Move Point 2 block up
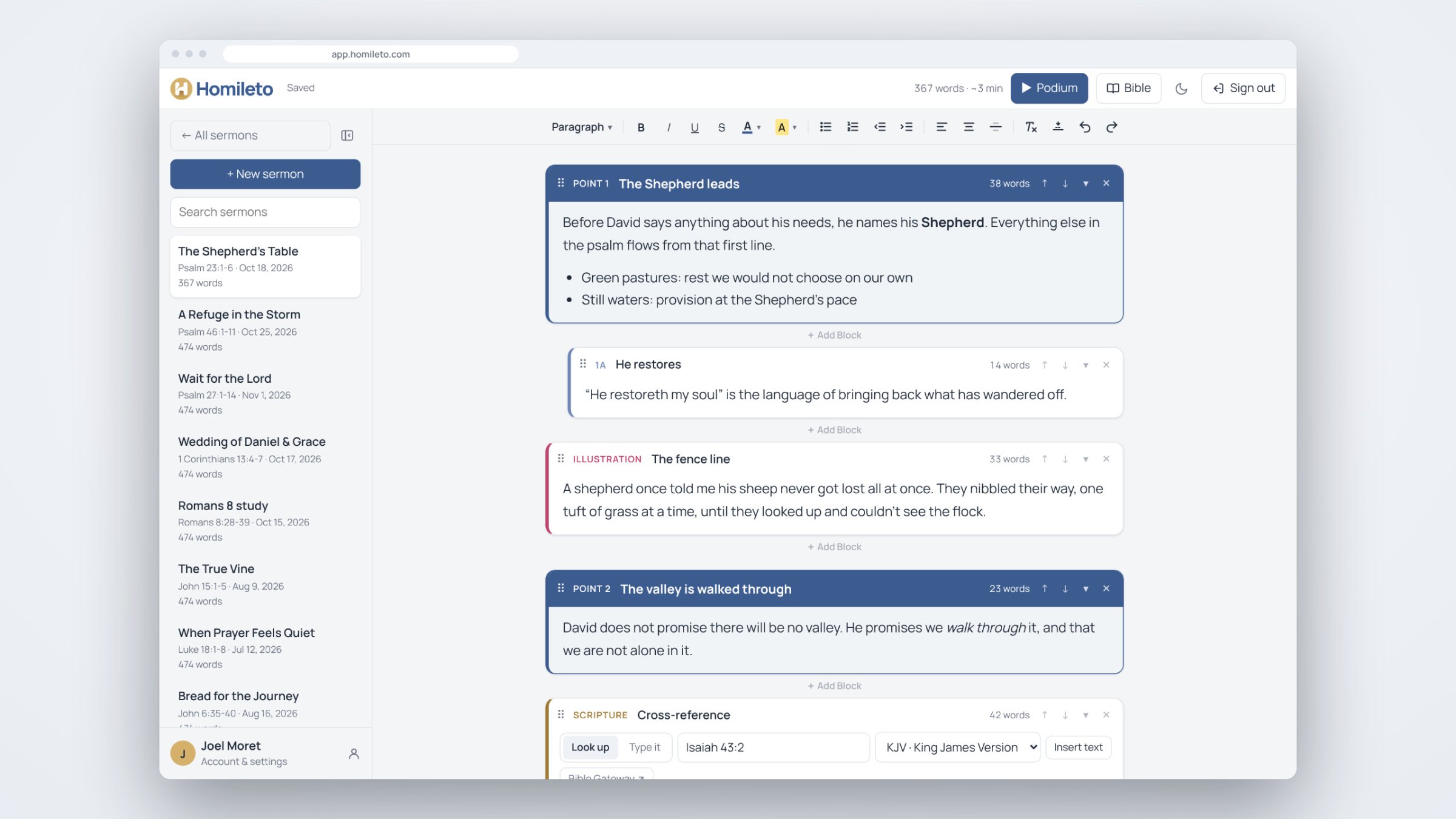 1045,589
